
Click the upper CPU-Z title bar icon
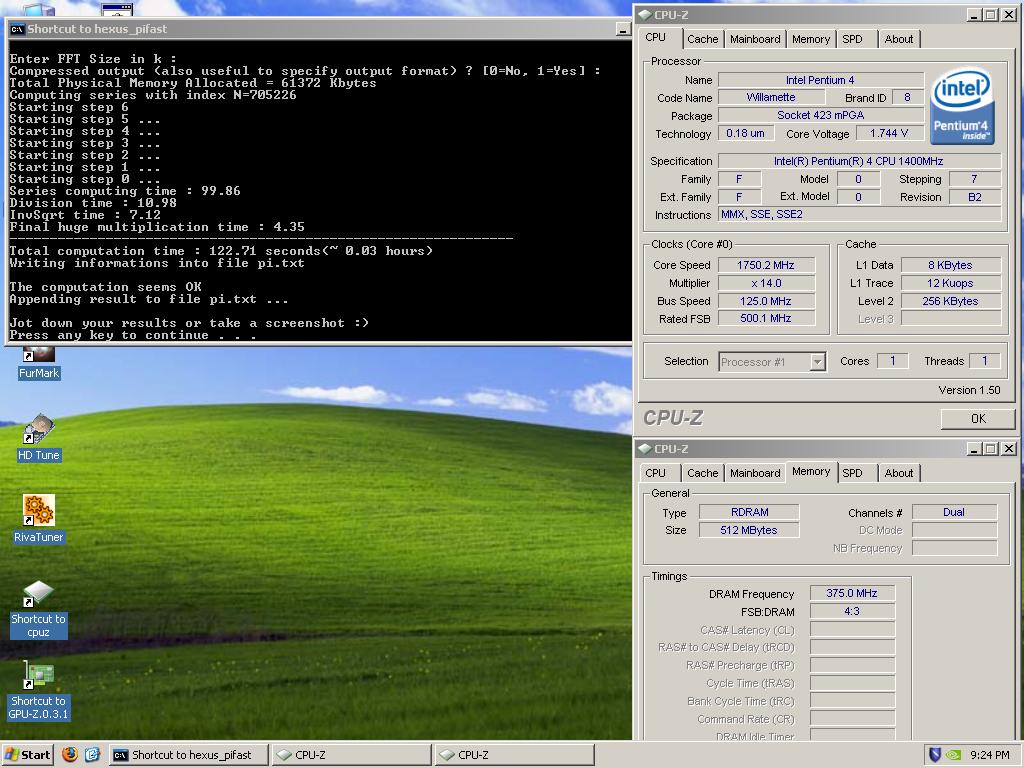[645, 14]
